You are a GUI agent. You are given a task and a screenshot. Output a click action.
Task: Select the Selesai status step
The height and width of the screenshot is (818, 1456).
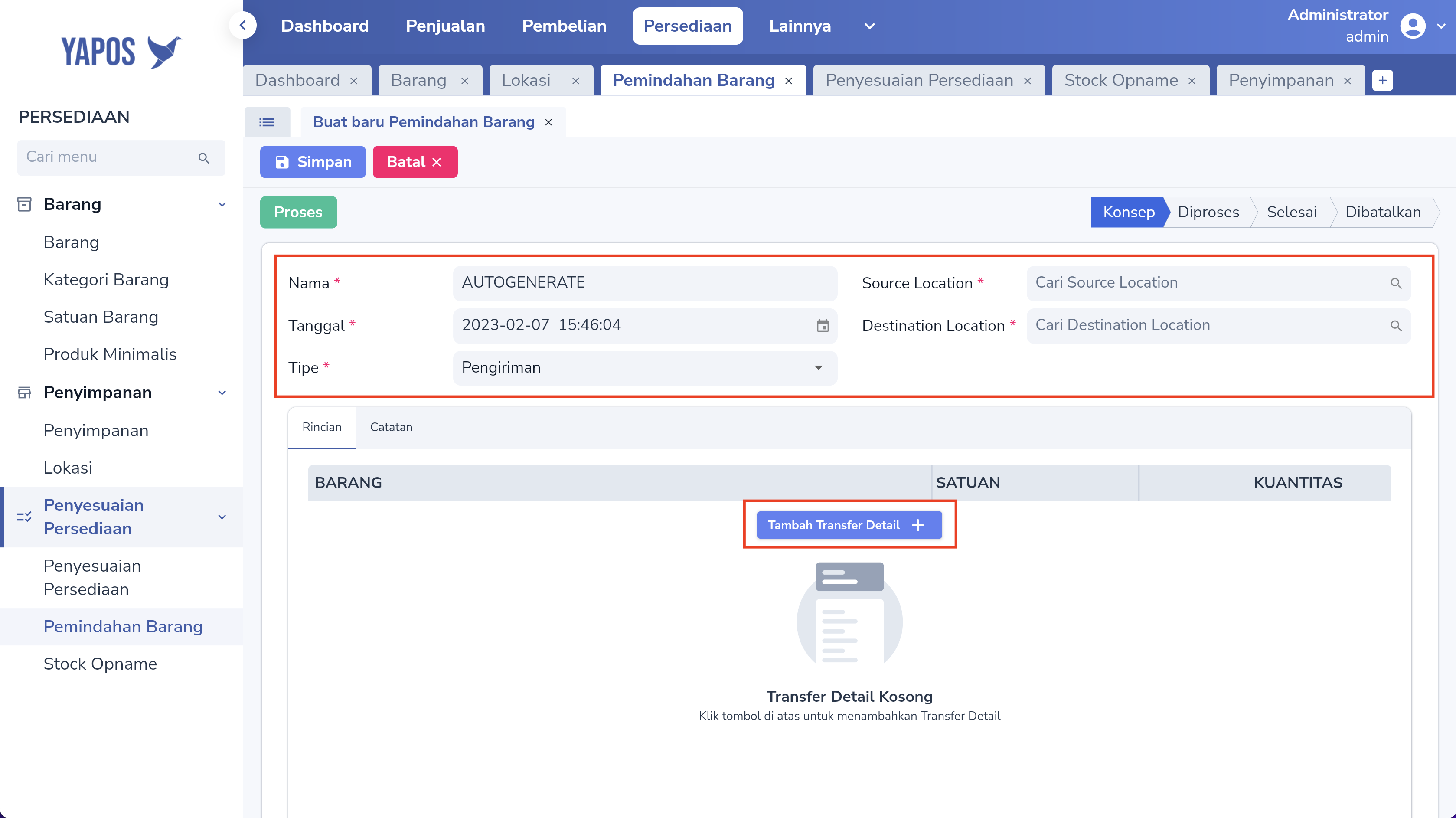click(1292, 213)
